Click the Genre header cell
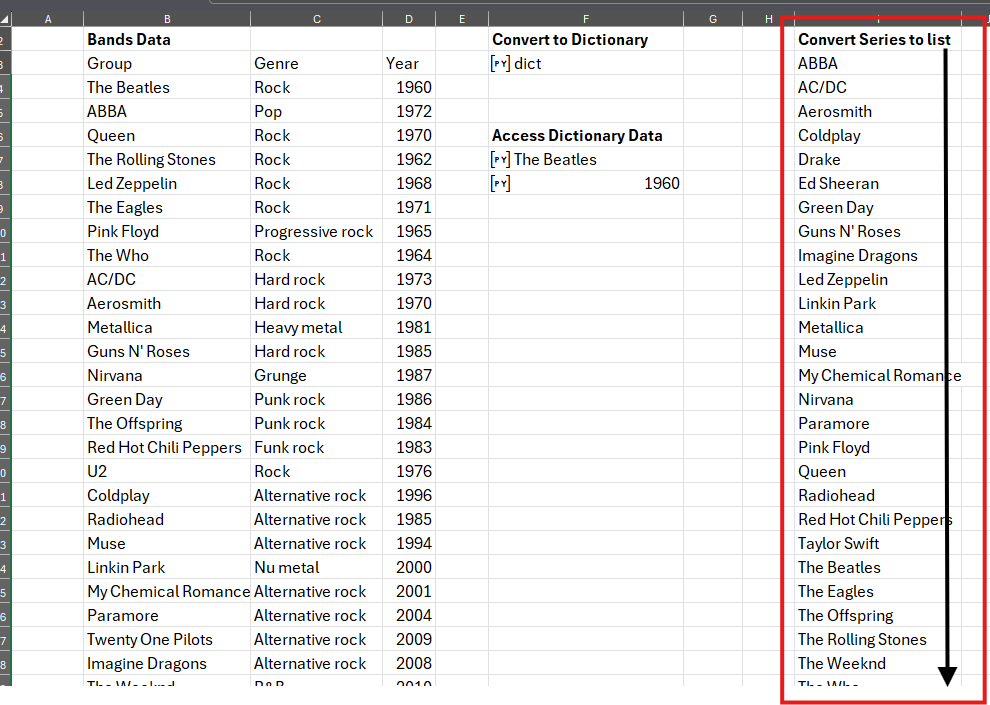The image size is (990, 705). pos(316,63)
